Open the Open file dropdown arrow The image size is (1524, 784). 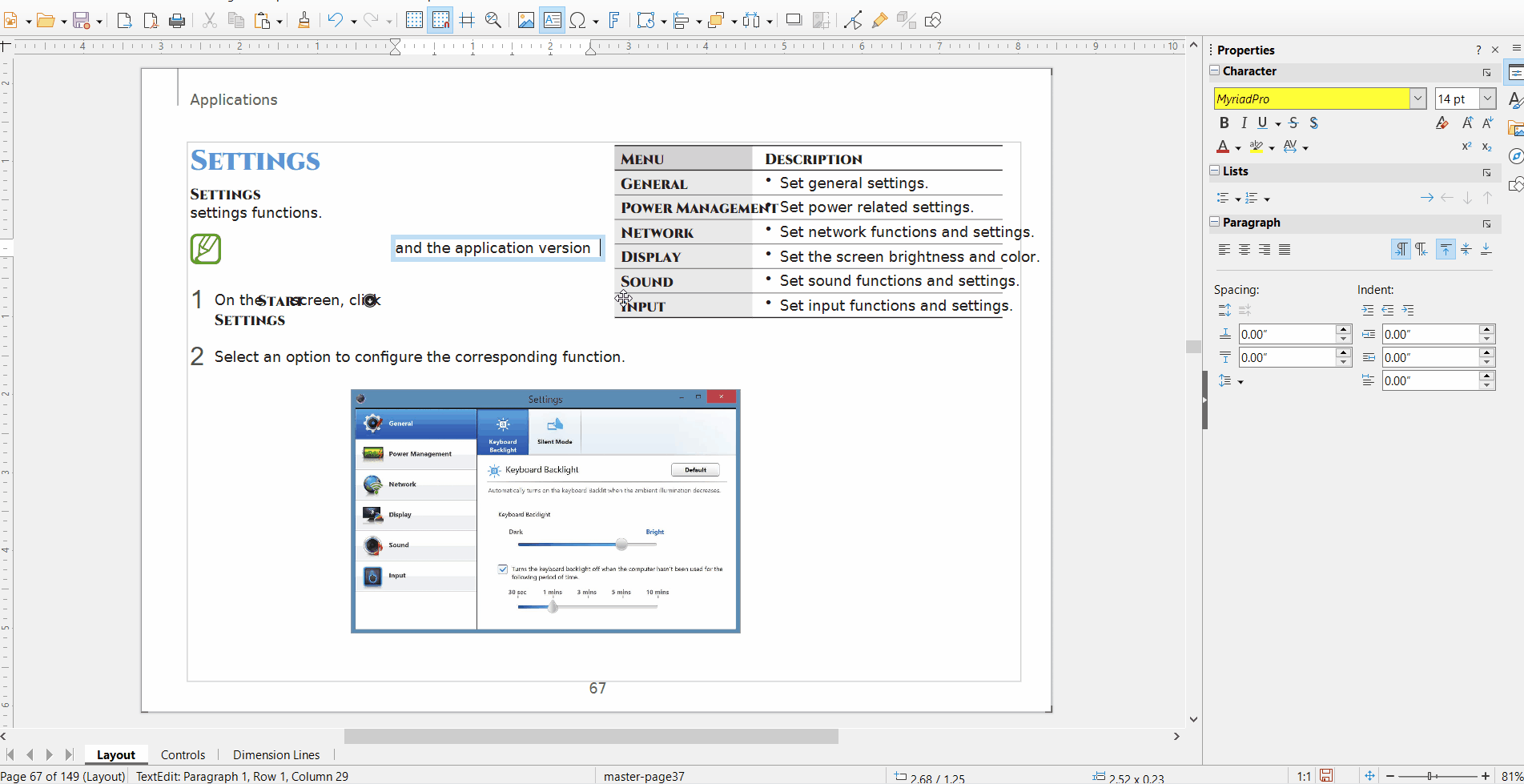(x=63, y=22)
